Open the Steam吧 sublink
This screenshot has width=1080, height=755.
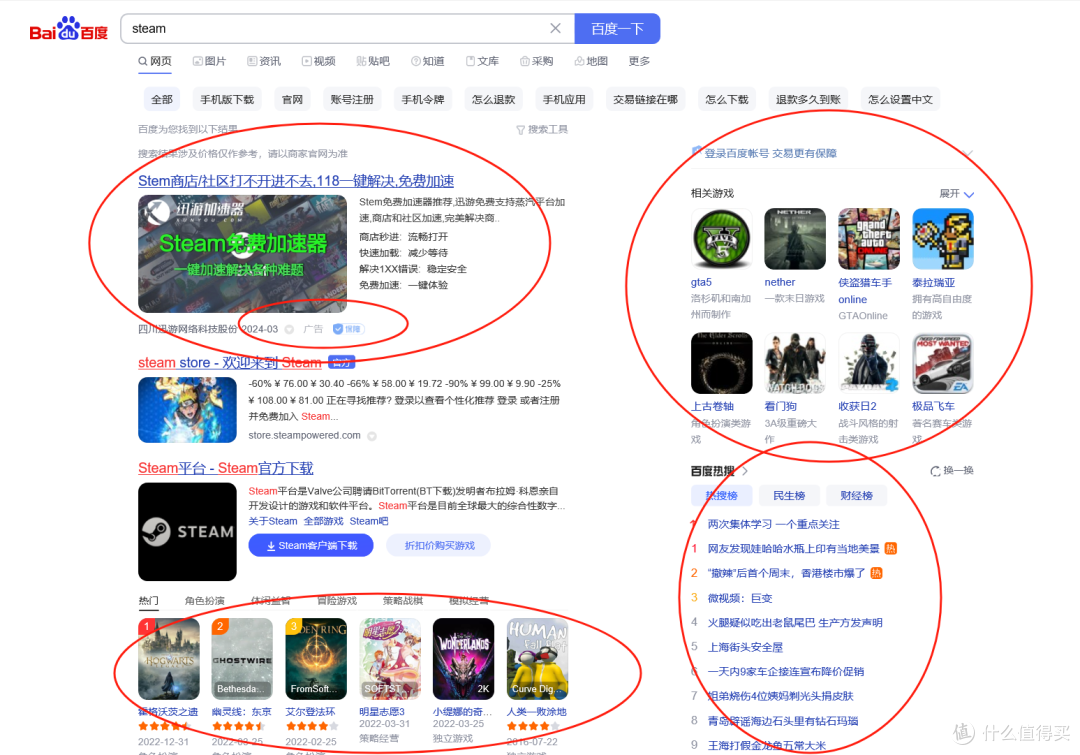coord(368,521)
